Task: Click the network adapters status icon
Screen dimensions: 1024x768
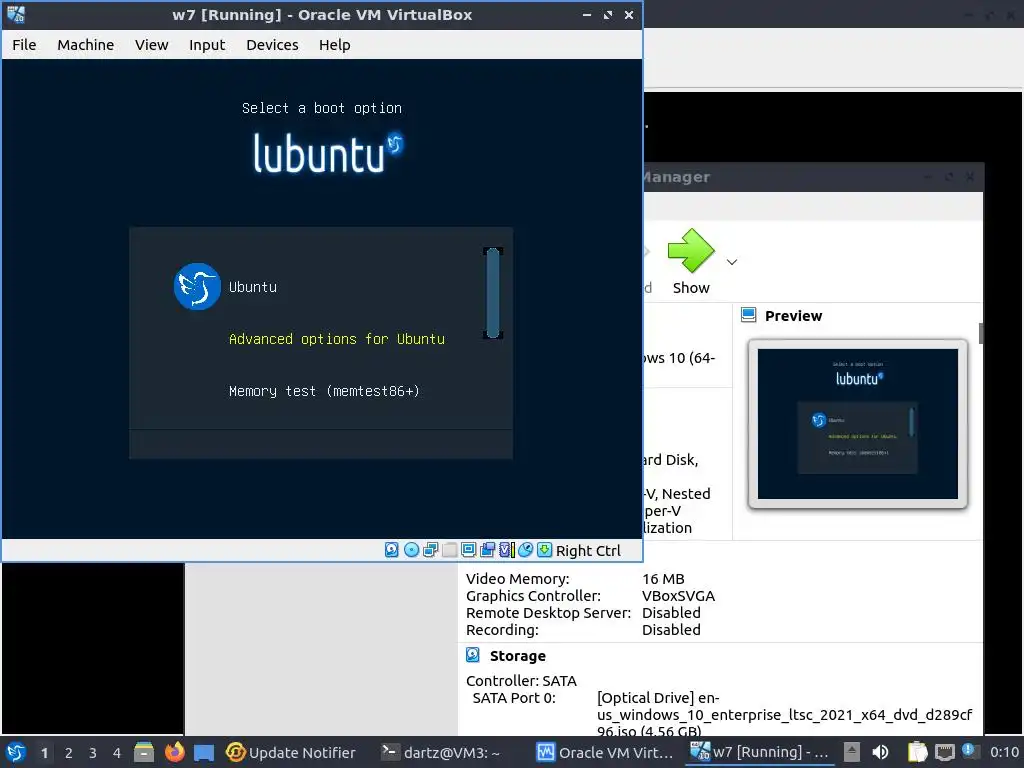Action: tap(430, 551)
